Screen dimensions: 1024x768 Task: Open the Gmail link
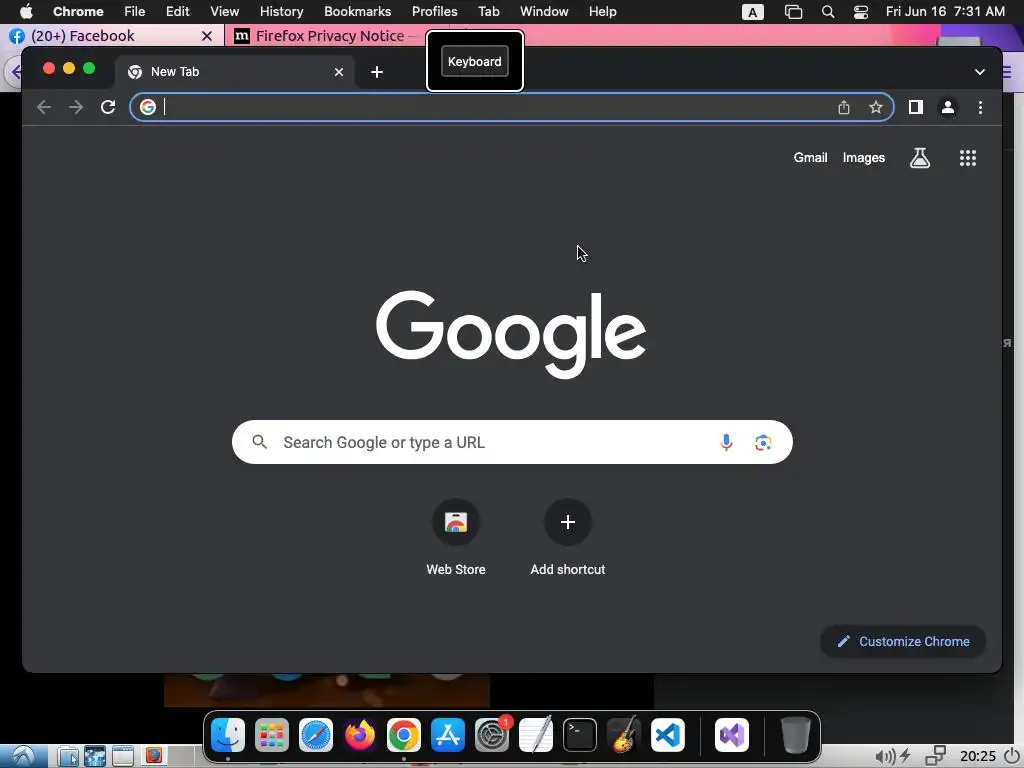tap(810, 157)
